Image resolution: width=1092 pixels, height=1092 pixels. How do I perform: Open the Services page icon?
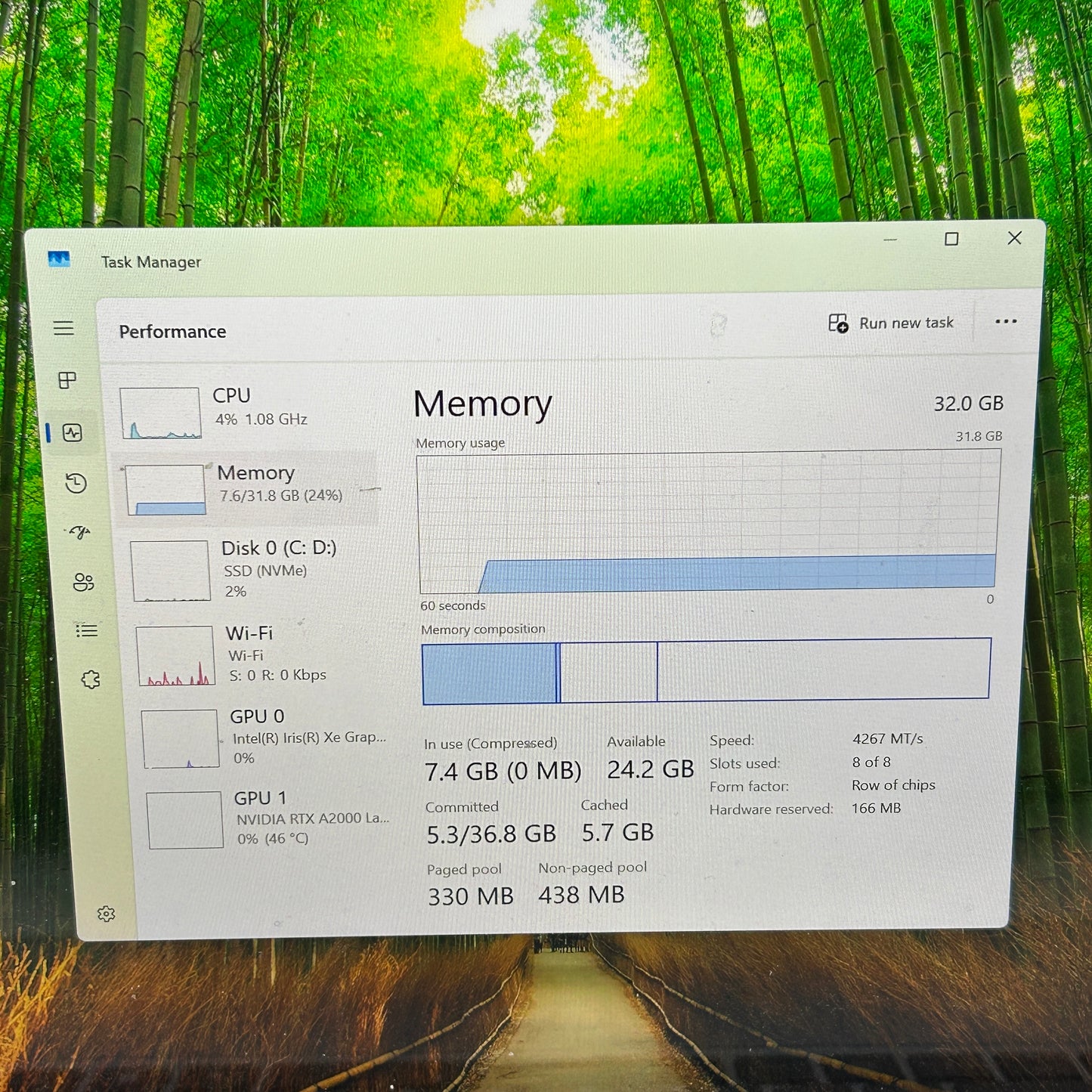[91, 679]
